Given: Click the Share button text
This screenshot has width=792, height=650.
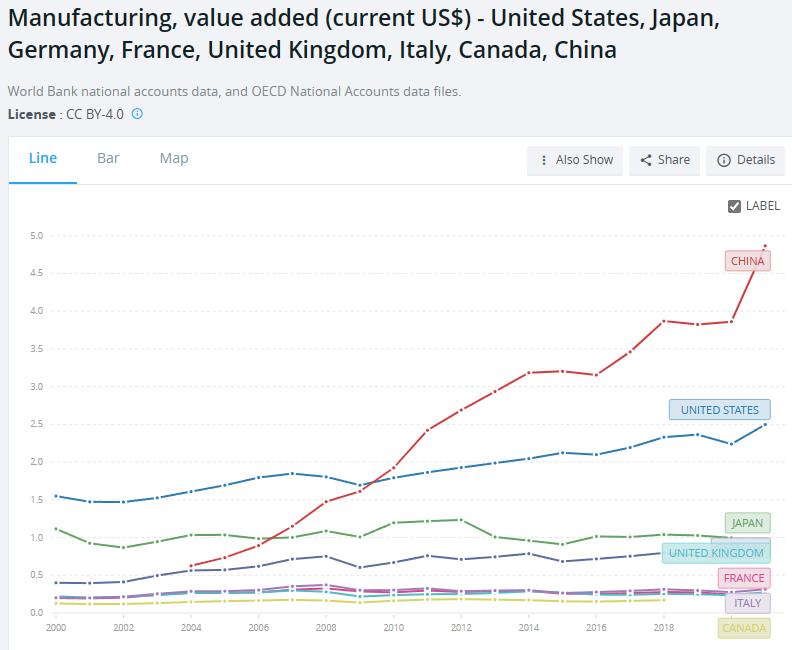Looking at the screenshot, I should [673, 160].
